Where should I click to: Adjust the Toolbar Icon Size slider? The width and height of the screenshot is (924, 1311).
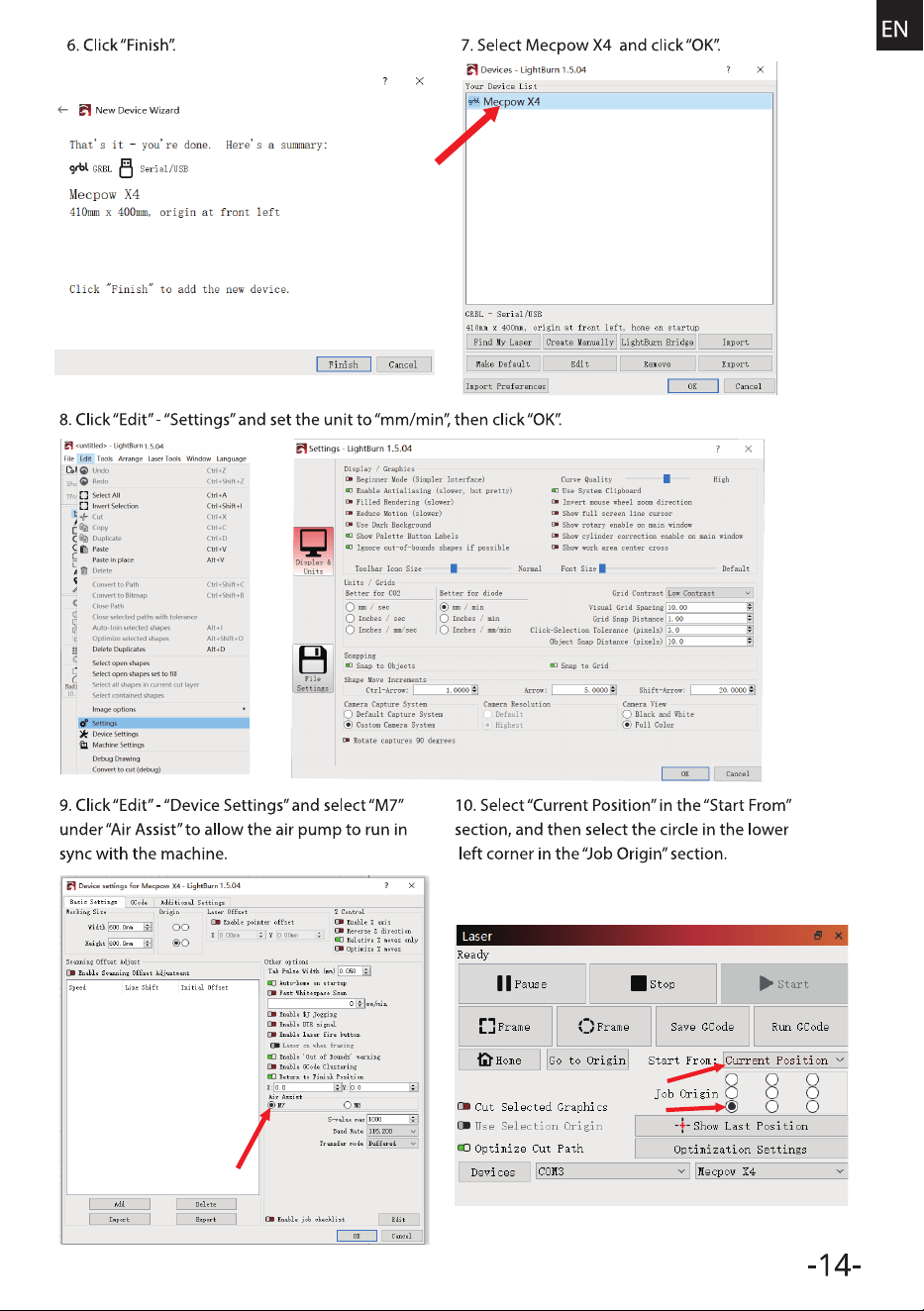click(x=454, y=568)
